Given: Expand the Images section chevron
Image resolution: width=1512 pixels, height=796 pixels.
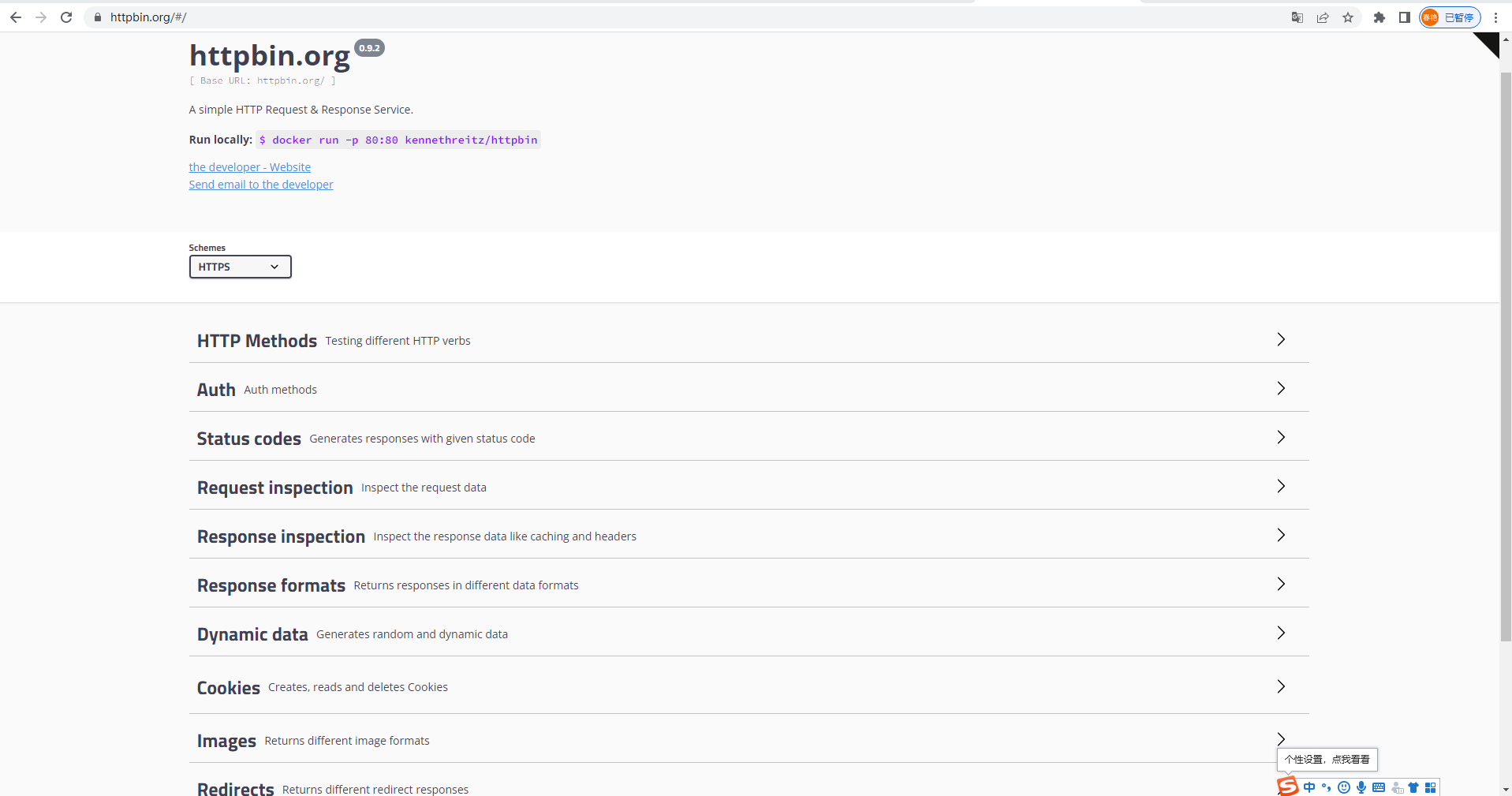Looking at the screenshot, I should pyautogui.click(x=1281, y=738).
